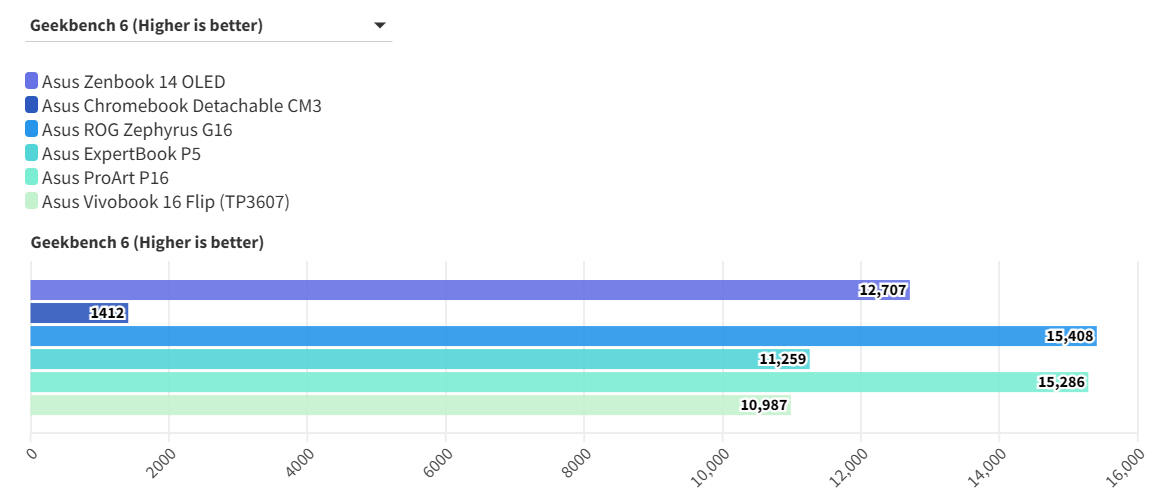Click the Asus Vivobook 16 Flip swatch

[x=32, y=202]
